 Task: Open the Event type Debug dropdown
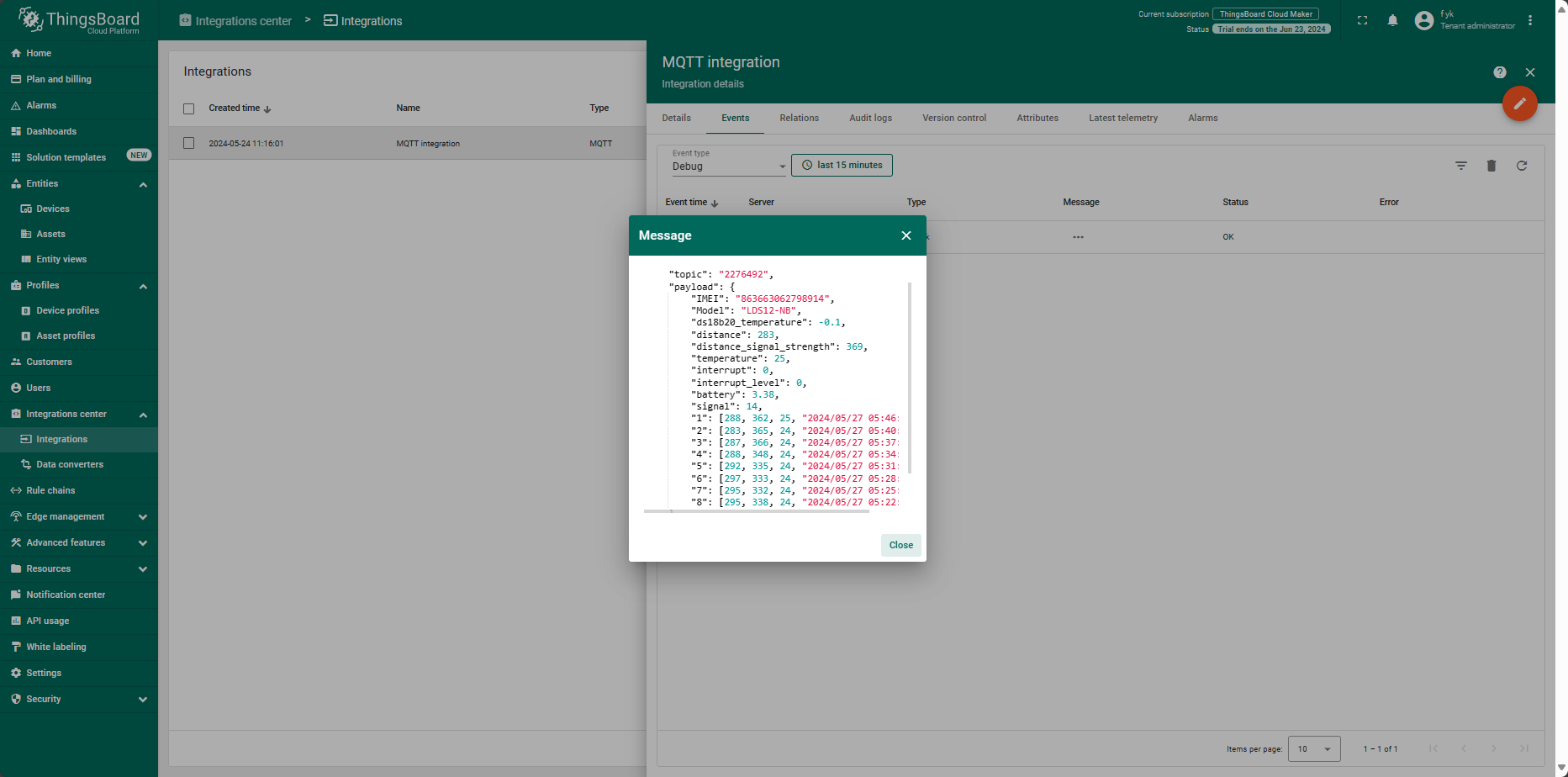click(x=729, y=166)
